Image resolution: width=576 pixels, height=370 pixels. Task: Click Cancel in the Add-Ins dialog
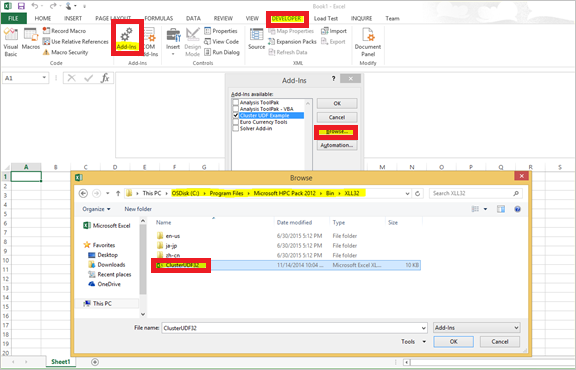tap(337, 118)
